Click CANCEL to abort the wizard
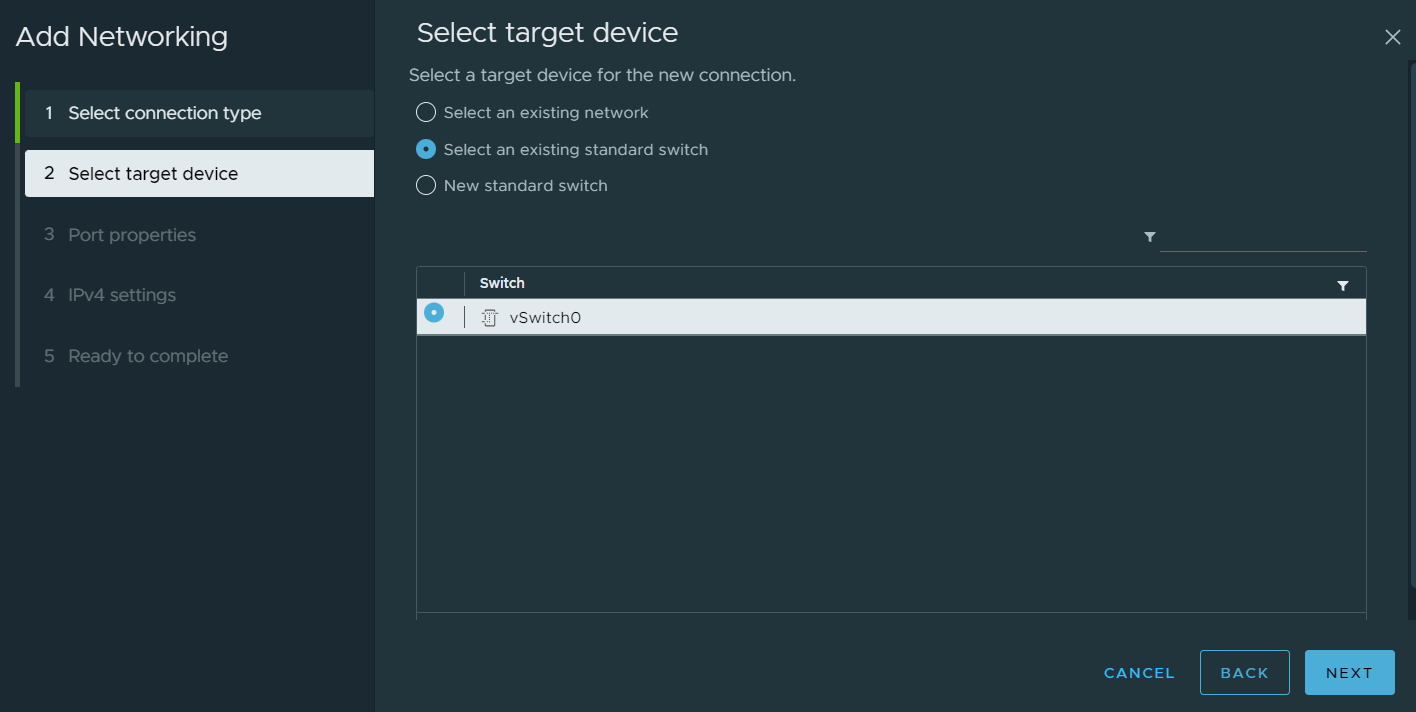 point(1138,672)
